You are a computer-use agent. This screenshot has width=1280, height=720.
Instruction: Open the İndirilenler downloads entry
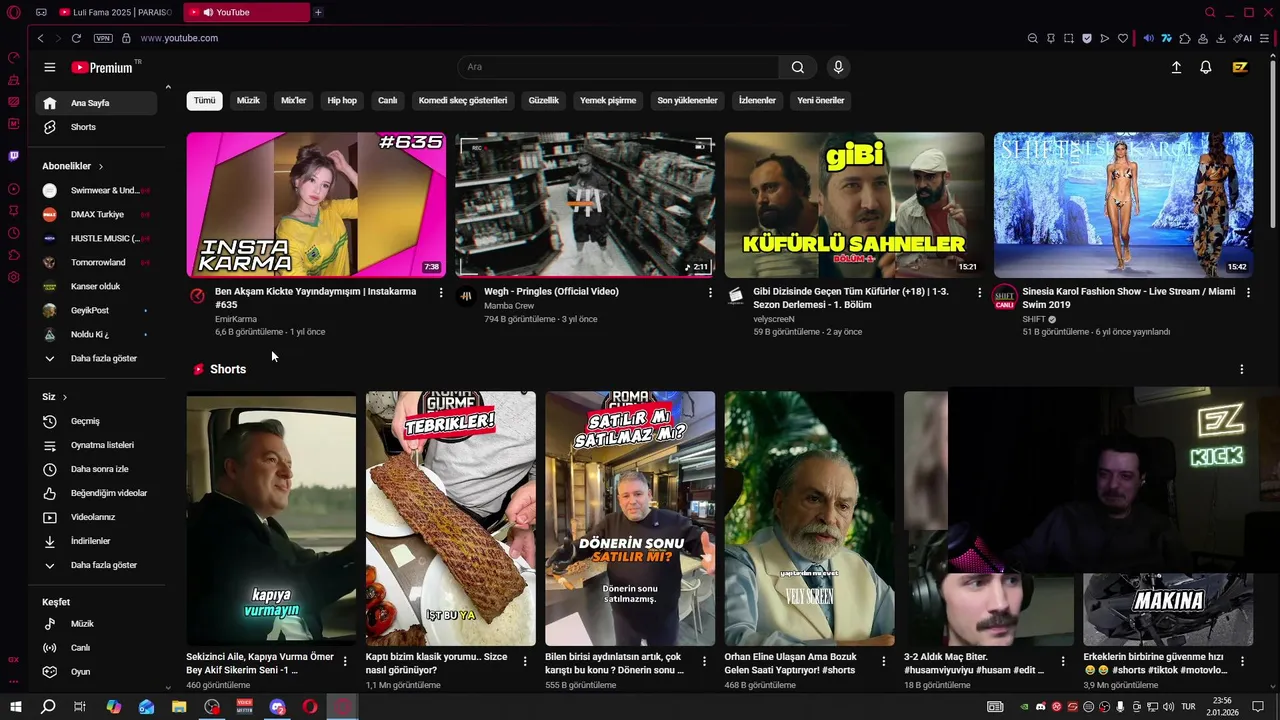pyautogui.click(x=96, y=541)
